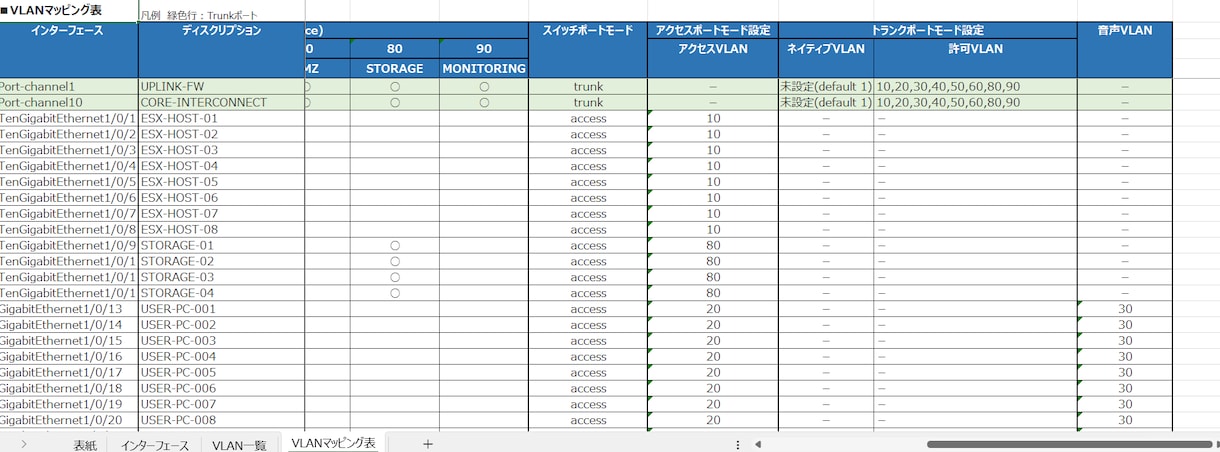Click access VLAN 10 in ESX-HOST-02 row
Screen dimensions: 1220x452
click(712, 135)
